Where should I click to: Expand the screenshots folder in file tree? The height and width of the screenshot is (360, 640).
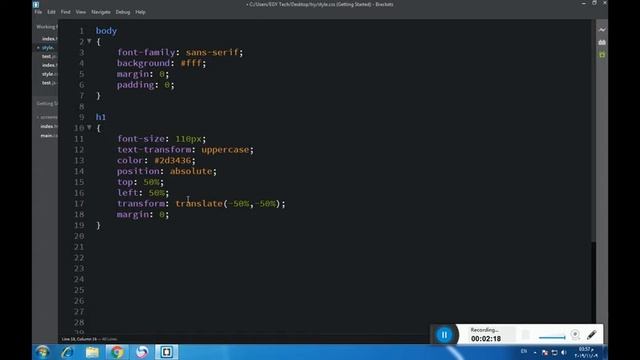point(48,117)
